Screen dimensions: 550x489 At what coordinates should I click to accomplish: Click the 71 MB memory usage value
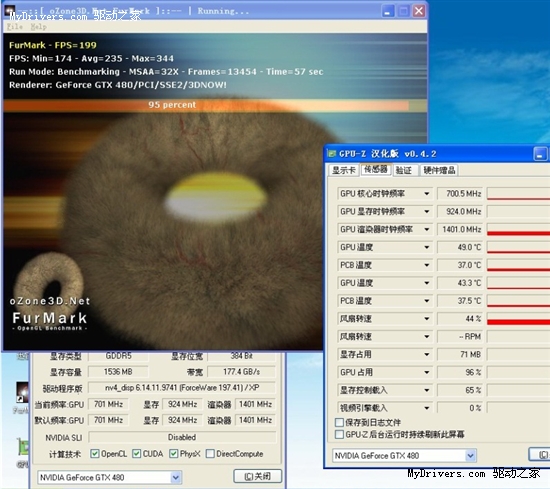point(460,355)
